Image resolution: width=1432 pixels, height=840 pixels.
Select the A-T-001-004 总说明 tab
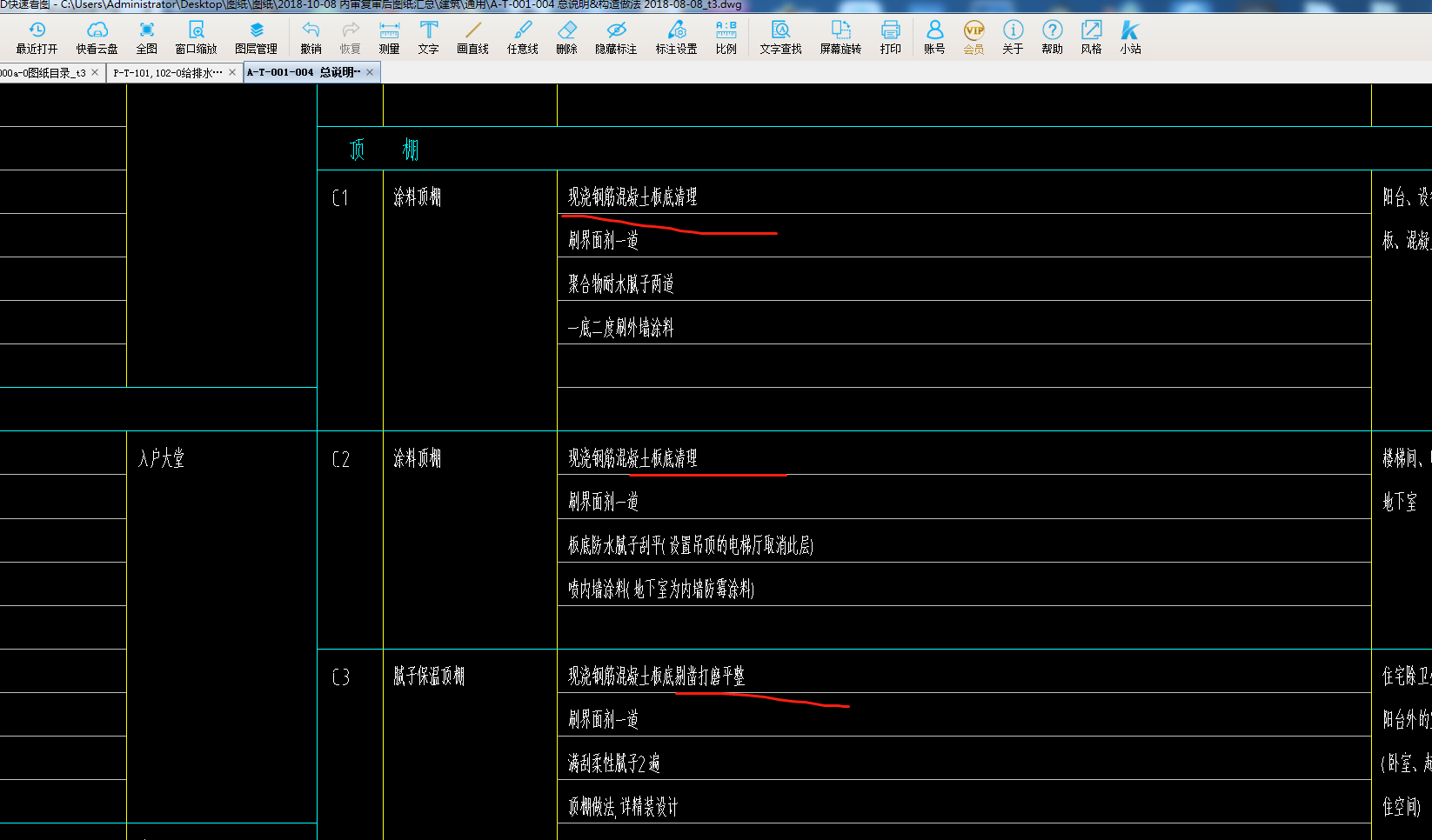pos(304,73)
